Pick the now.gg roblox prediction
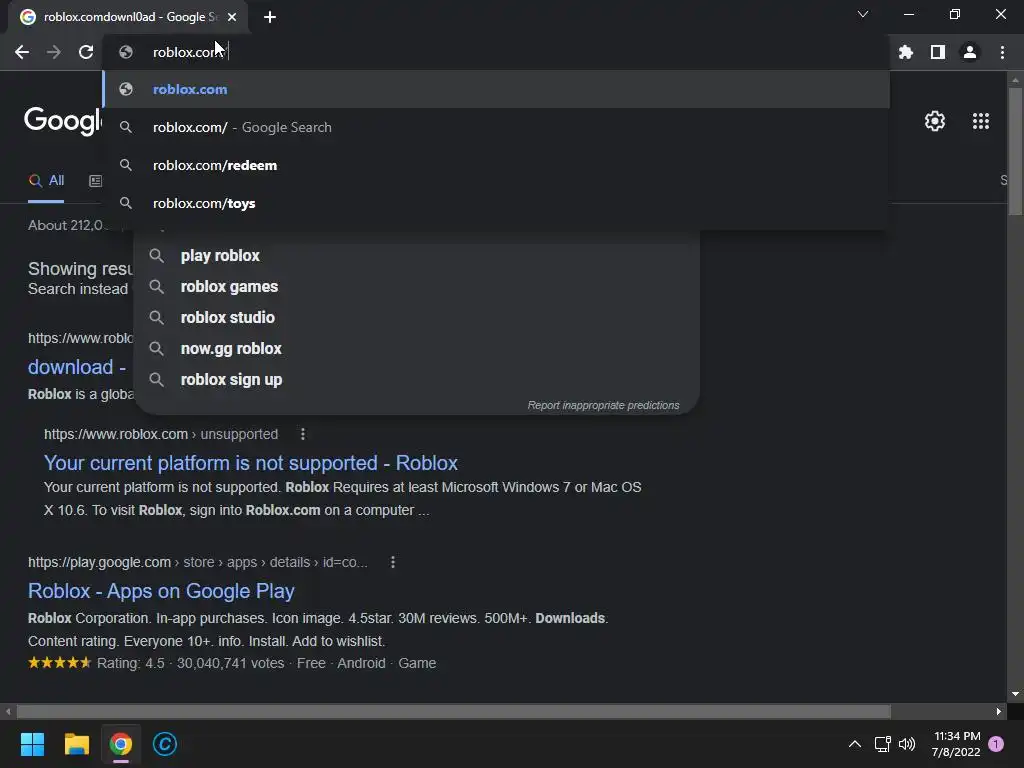Screen dimensions: 1024x768 (417, 349)
